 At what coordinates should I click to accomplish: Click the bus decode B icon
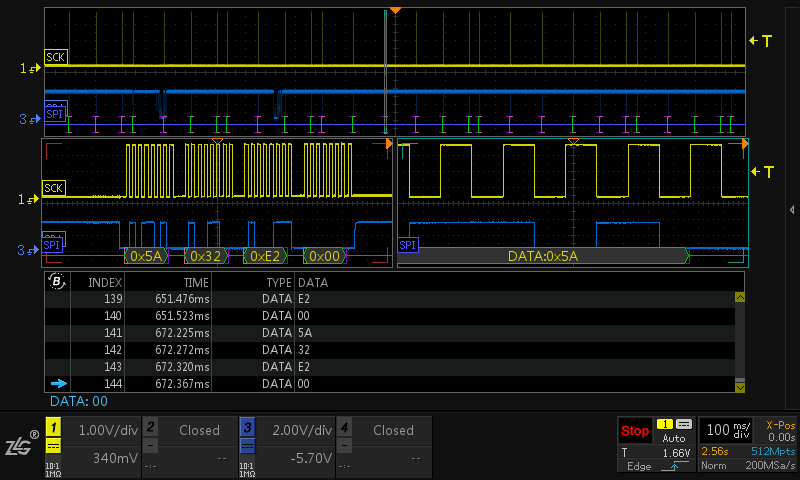pyautogui.click(x=56, y=282)
